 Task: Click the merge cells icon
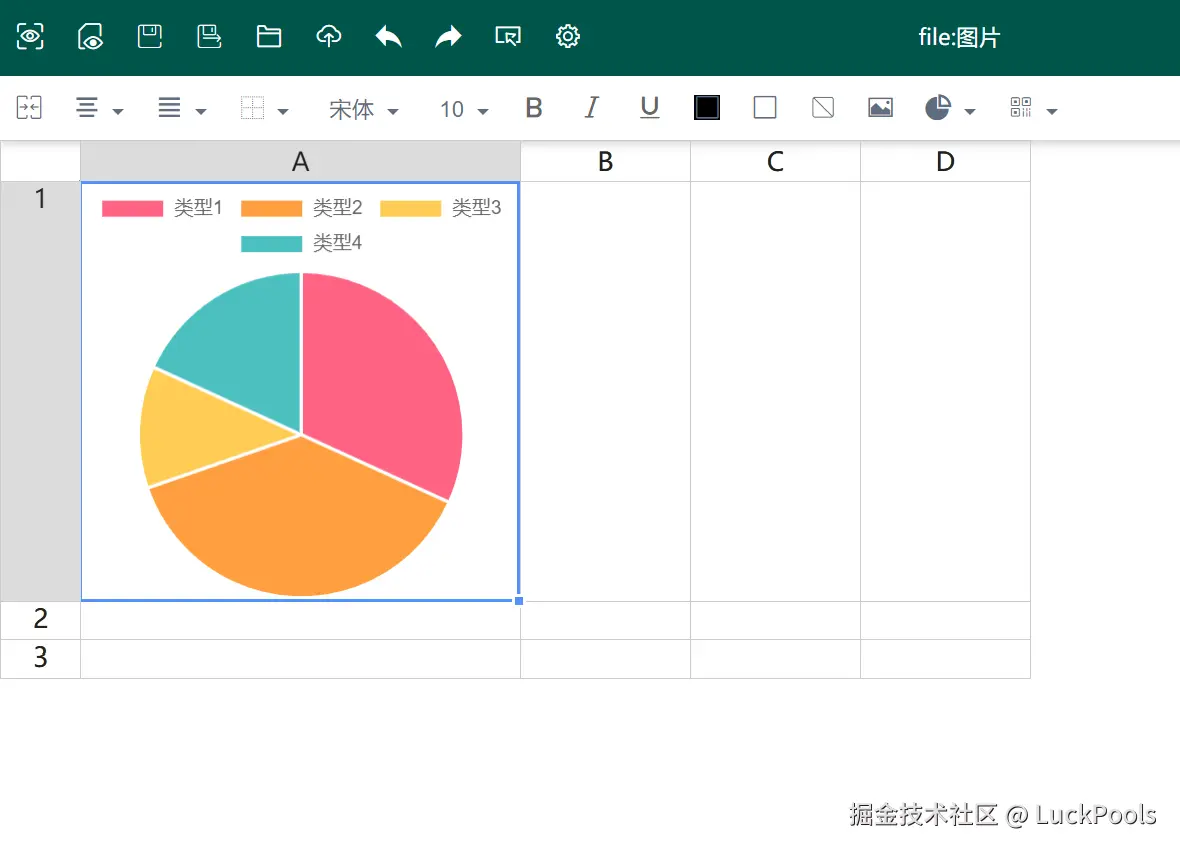click(29, 108)
